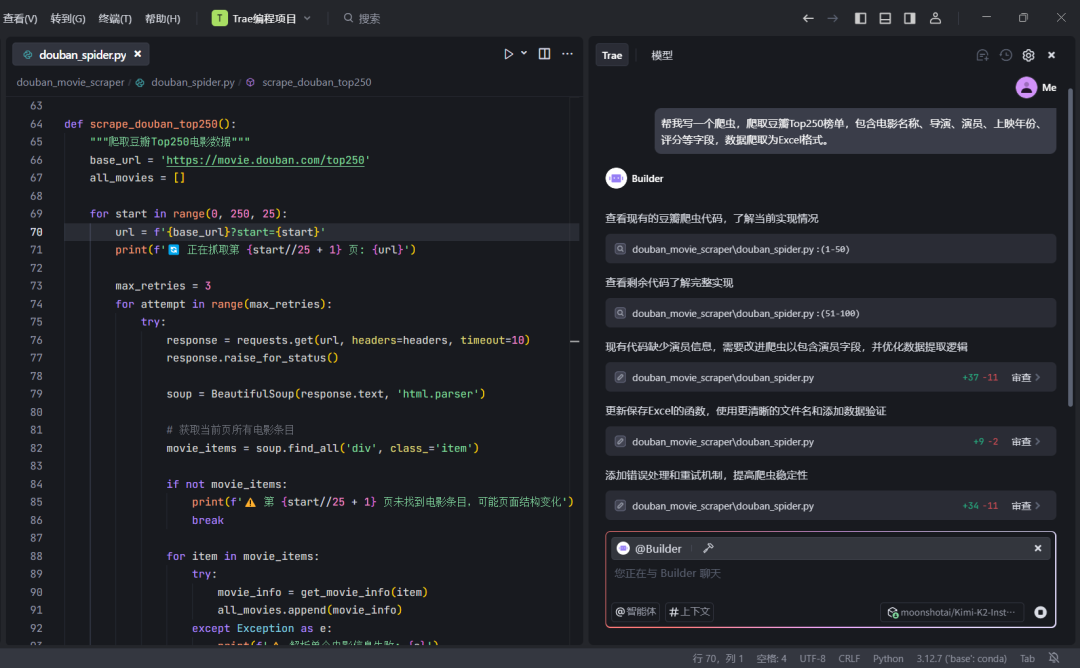Click edit icon on +34 -11 file card
Screen dimensions: 1080x668
[620, 505]
